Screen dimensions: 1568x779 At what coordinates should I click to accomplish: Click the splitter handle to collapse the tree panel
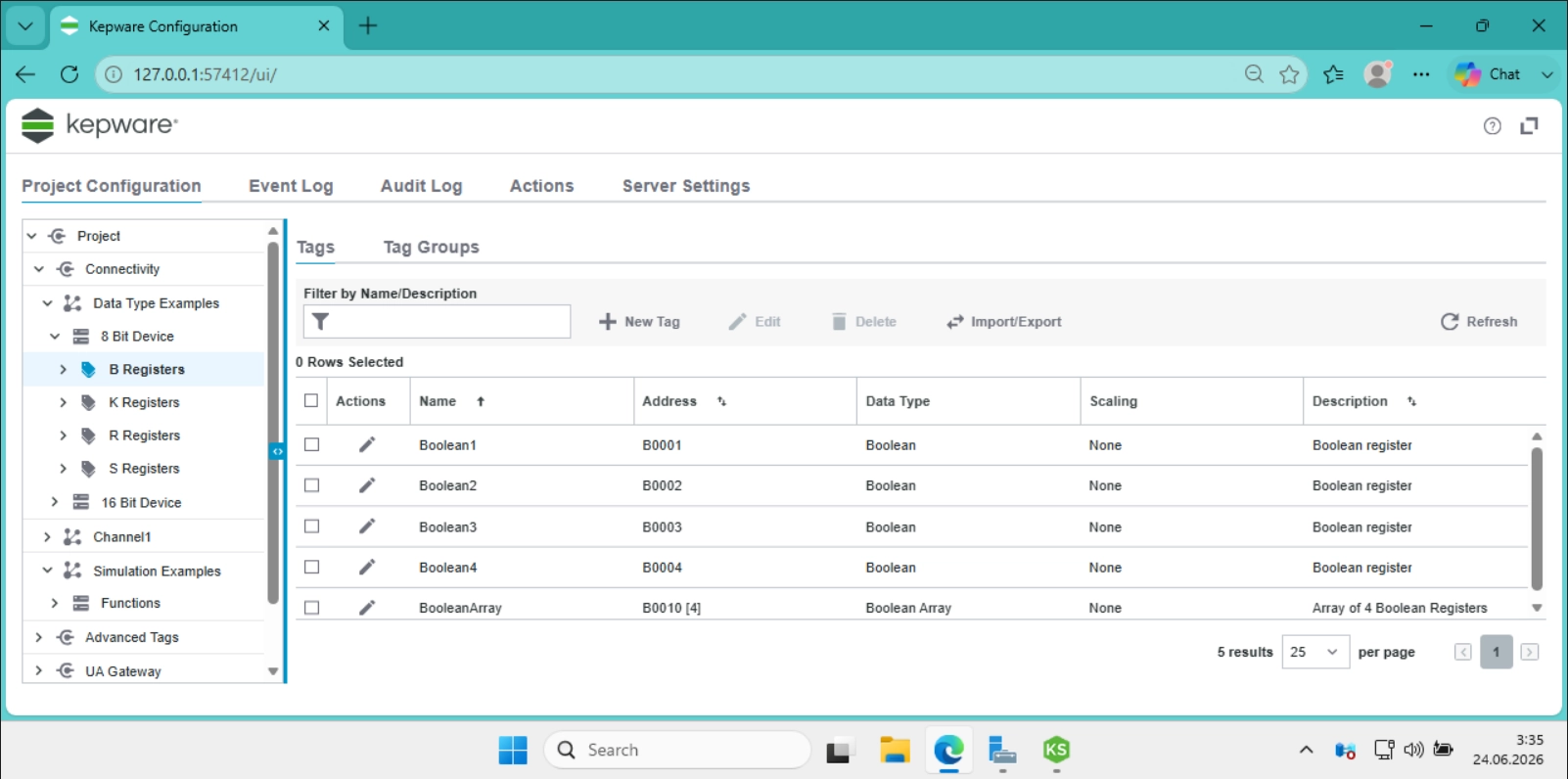click(x=277, y=451)
